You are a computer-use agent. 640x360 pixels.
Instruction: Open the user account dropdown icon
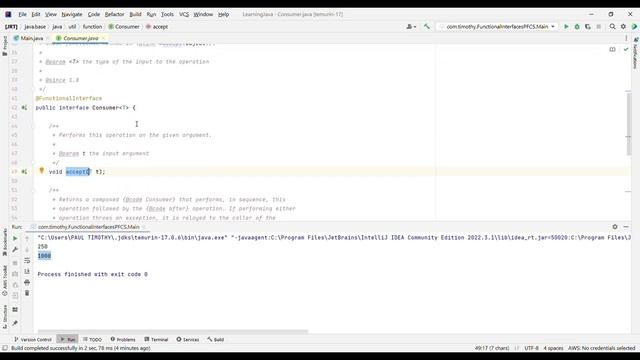pos(411,27)
